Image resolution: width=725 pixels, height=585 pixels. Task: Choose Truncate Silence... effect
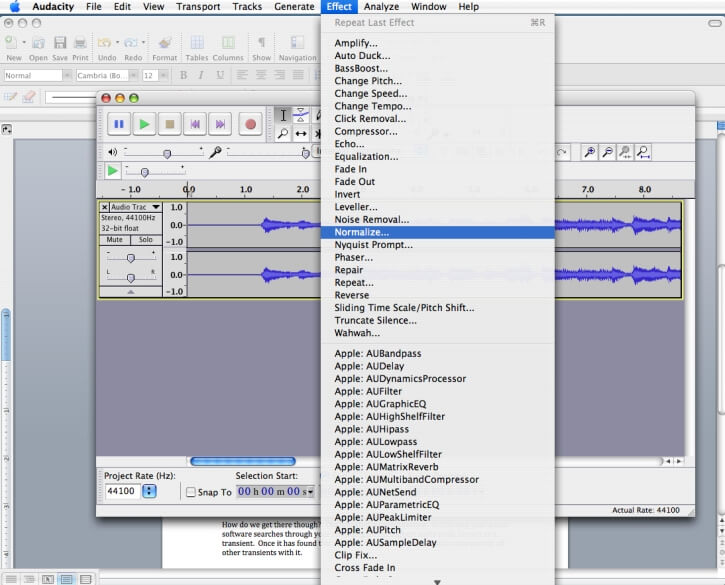437,320
